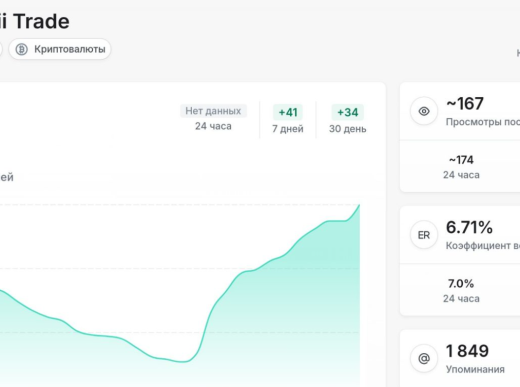Image resolution: width=520 pixels, height=387 pixels.
Task: Click the eye views icon
Action: 424,111
